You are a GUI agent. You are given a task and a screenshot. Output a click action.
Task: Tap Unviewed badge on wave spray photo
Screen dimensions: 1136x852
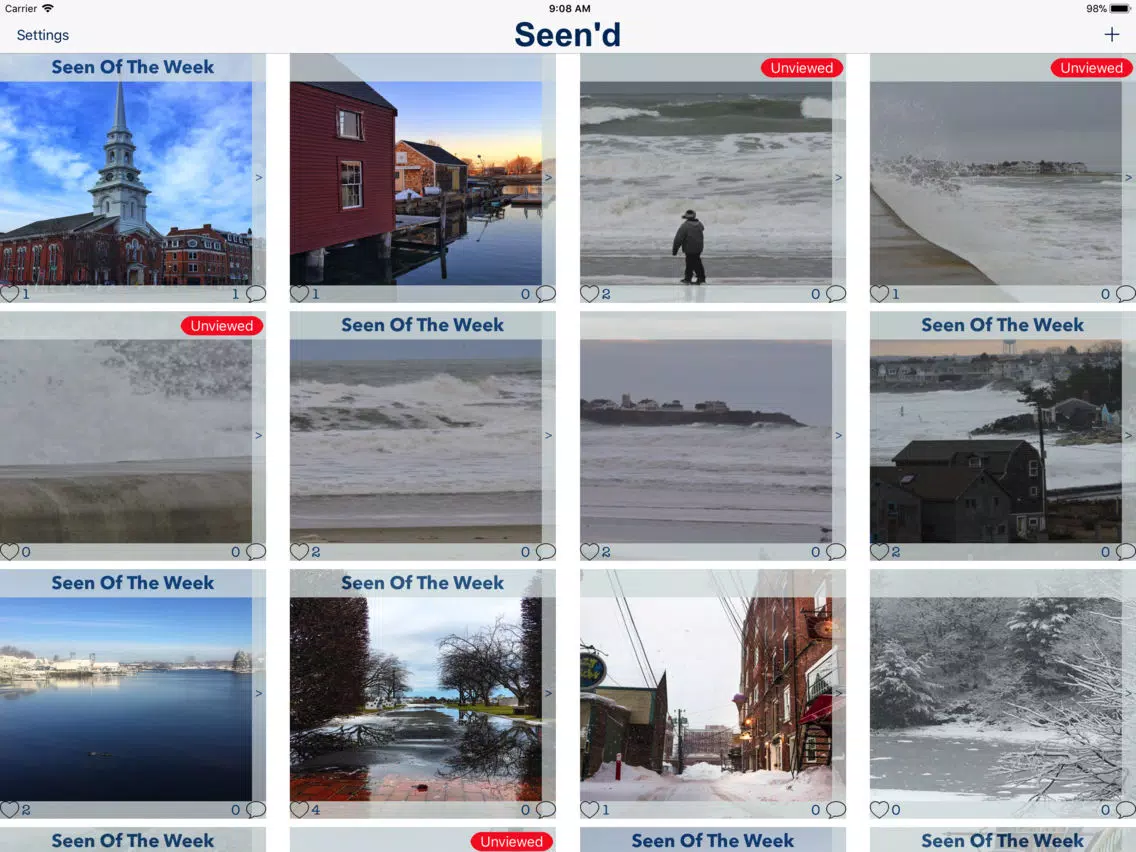[222, 326]
